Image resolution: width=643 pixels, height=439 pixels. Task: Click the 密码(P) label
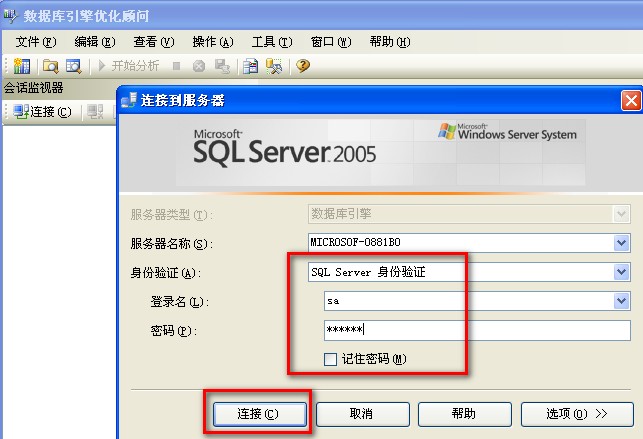[174, 331]
